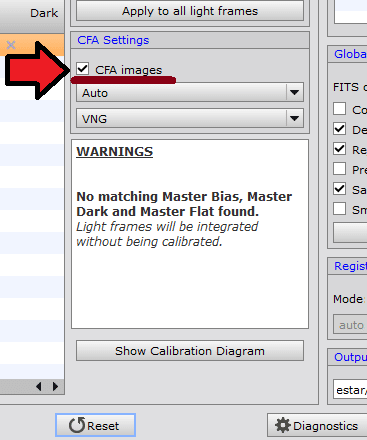
Task: Toggle the unchecked 'Pre' checkbox
Action: (x=339, y=169)
